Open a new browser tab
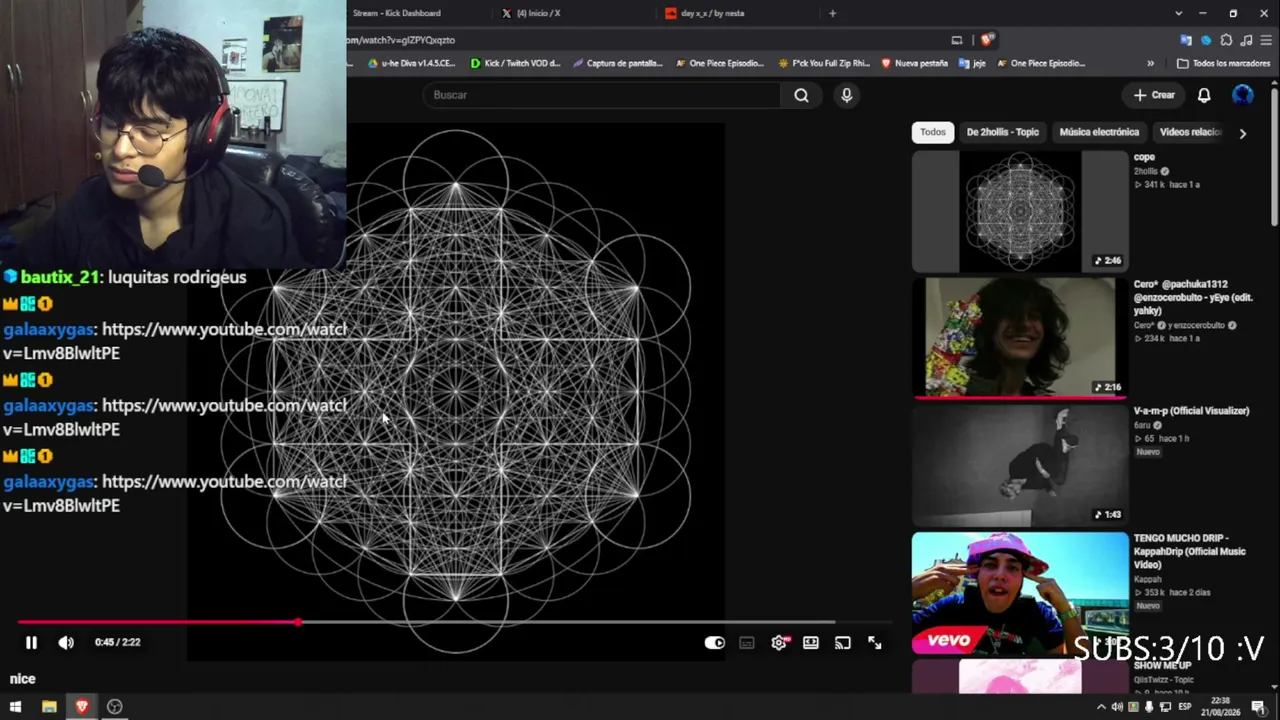Image resolution: width=1280 pixels, height=720 pixels. click(832, 13)
